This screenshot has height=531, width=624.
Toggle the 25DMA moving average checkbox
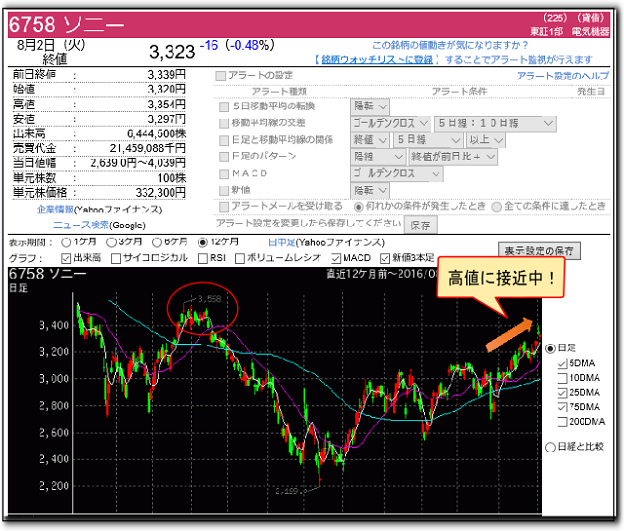coord(562,393)
